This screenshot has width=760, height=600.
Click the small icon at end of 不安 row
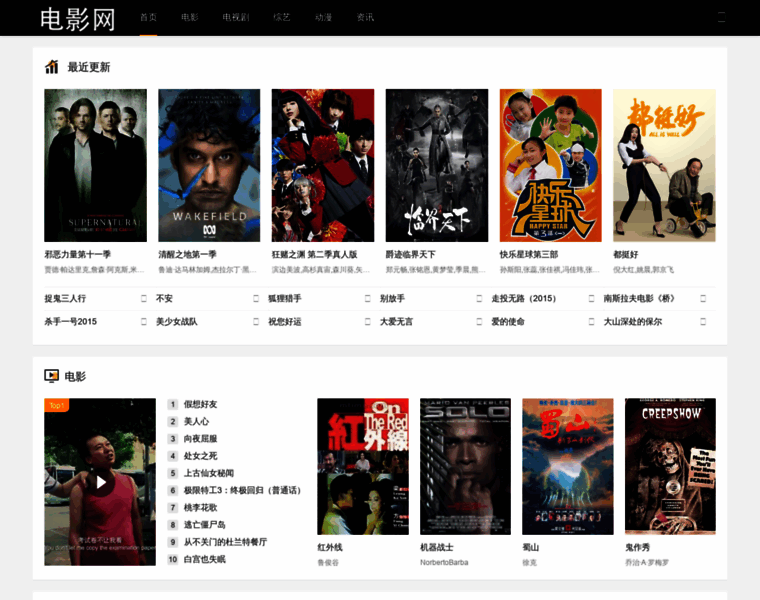[256, 299]
